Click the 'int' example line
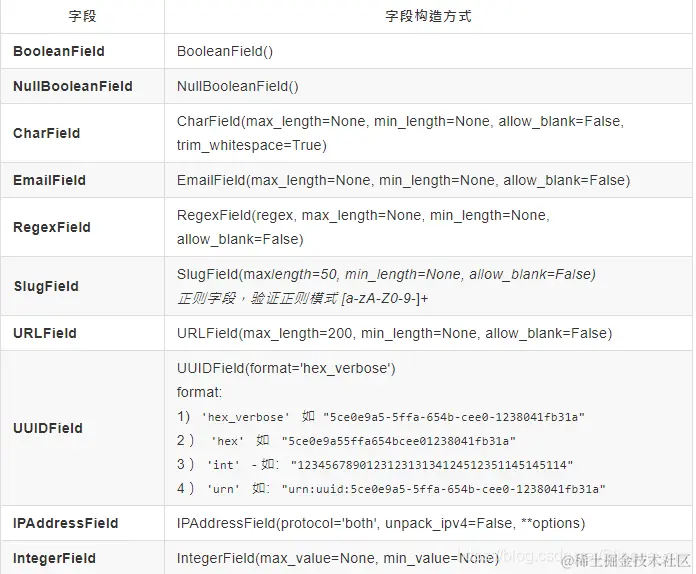The width and height of the screenshot is (696, 574). coord(375,465)
